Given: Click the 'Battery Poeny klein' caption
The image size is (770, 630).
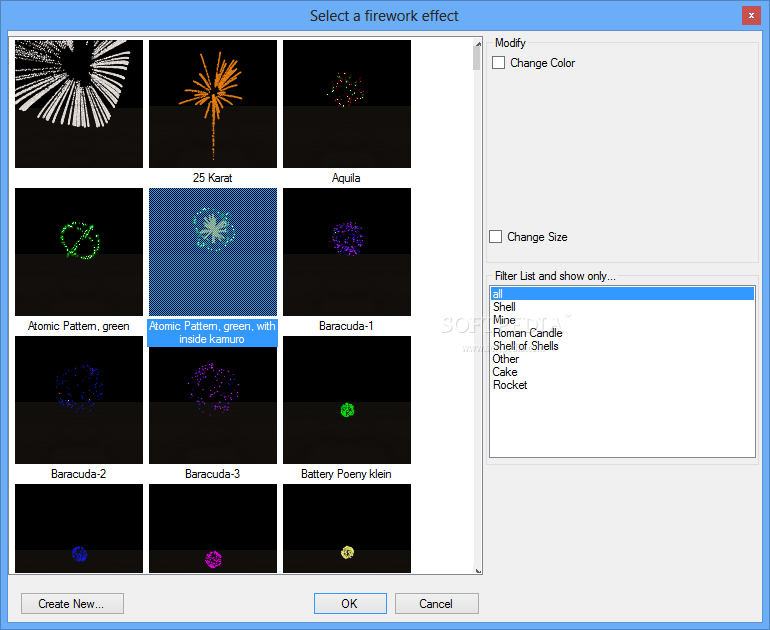Looking at the screenshot, I should tap(346, 474).
